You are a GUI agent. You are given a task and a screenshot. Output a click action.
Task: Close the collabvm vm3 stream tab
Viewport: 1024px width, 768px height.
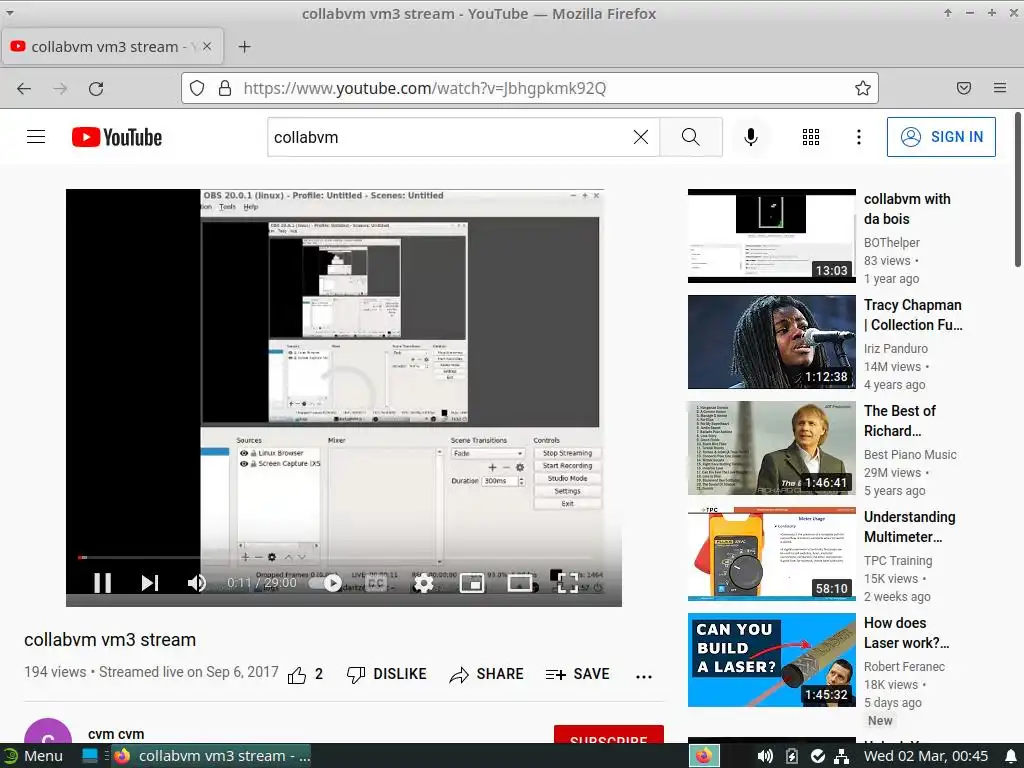(x=207, y=46)
